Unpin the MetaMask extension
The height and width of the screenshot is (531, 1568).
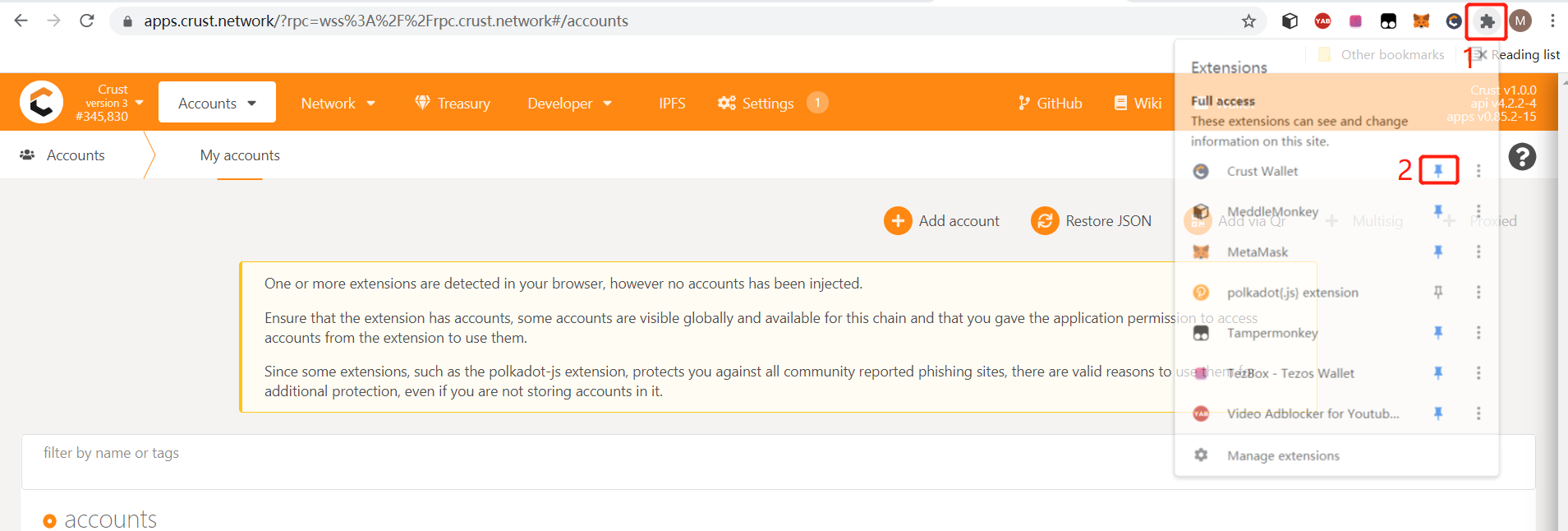click(x=1438, y=252)
